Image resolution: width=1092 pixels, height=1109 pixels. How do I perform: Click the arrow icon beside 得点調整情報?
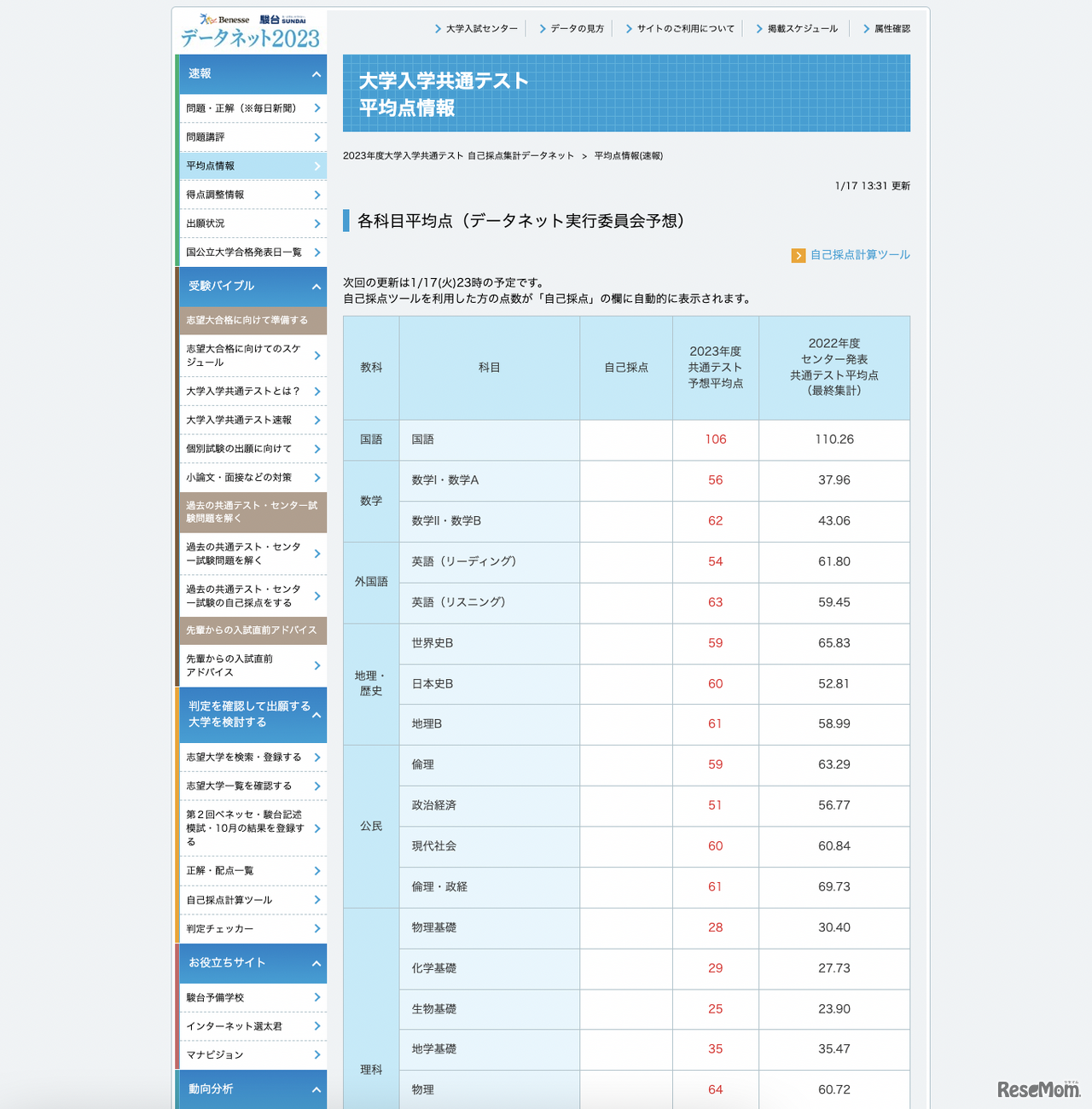pyautogui.click(x=317, y=195)
